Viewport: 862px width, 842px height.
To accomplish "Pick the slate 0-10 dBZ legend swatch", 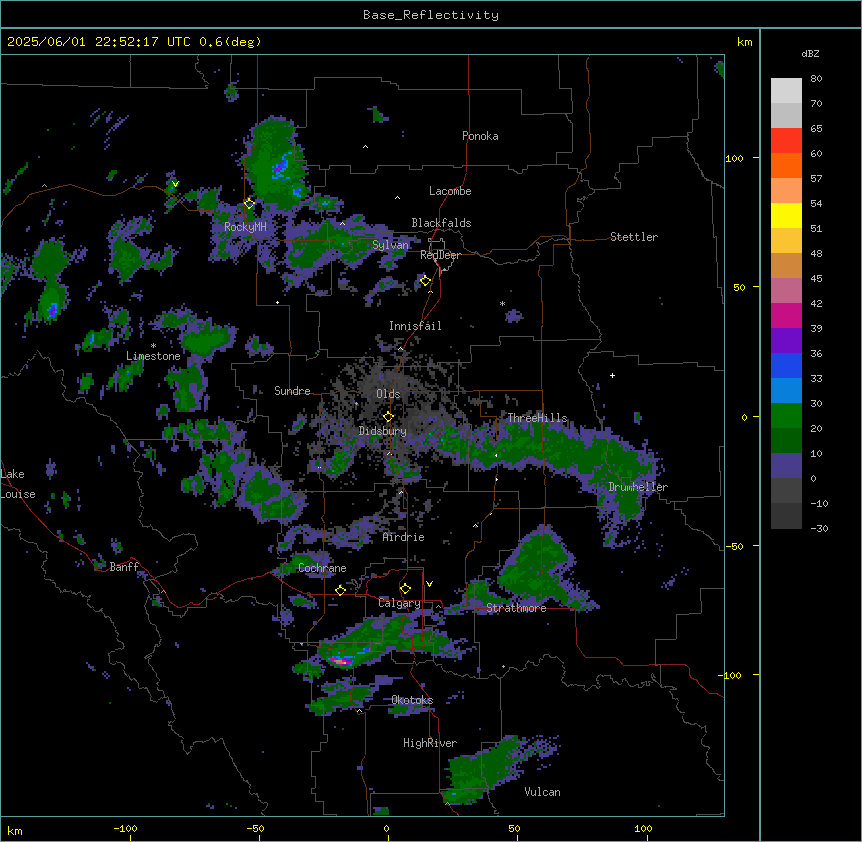I will coord(786,466).
